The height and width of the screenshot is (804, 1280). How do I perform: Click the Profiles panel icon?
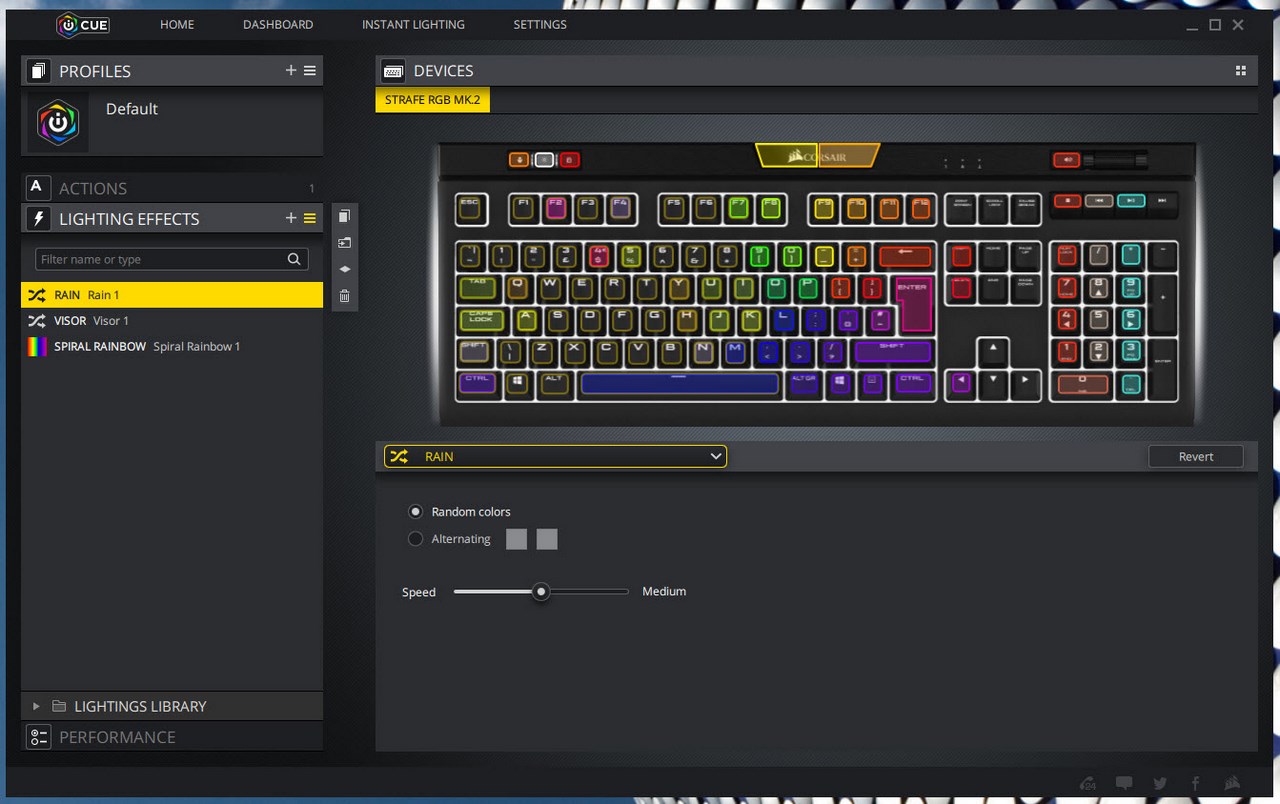pos(38,71)
